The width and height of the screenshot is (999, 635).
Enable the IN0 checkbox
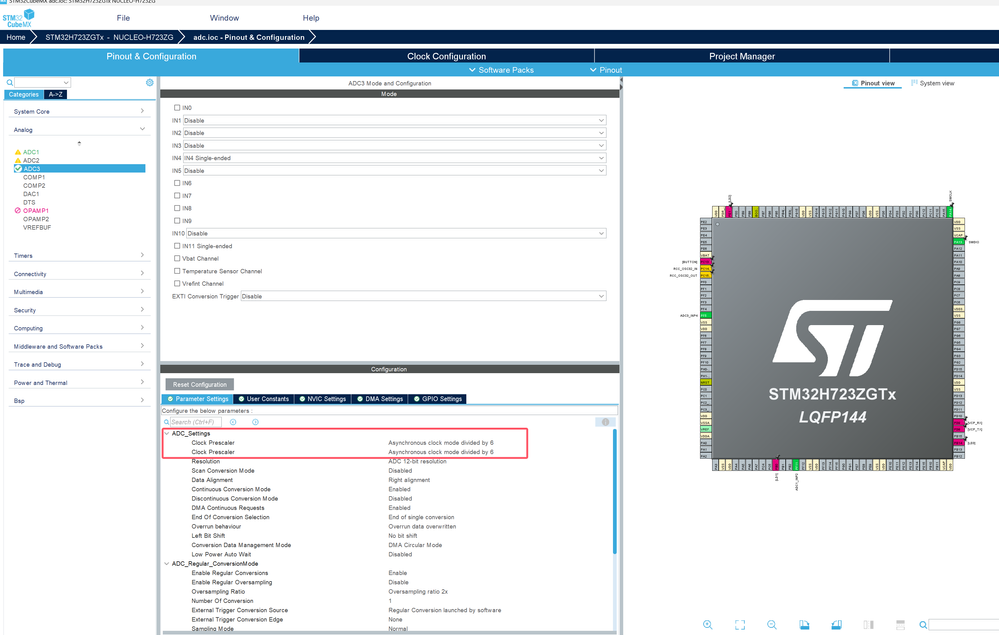pyautogui.click(x=177, y=108)
